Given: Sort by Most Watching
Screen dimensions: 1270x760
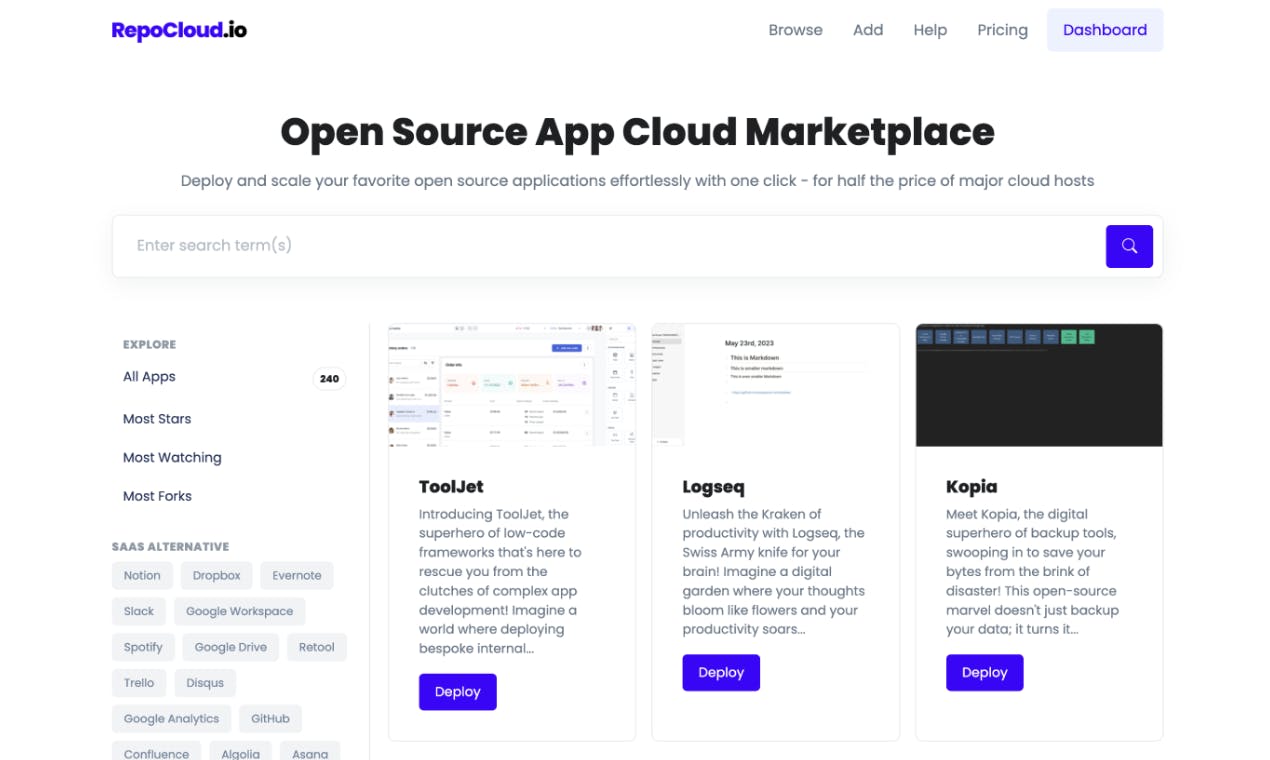Looking at the screenshot, I should pos(172,458).
